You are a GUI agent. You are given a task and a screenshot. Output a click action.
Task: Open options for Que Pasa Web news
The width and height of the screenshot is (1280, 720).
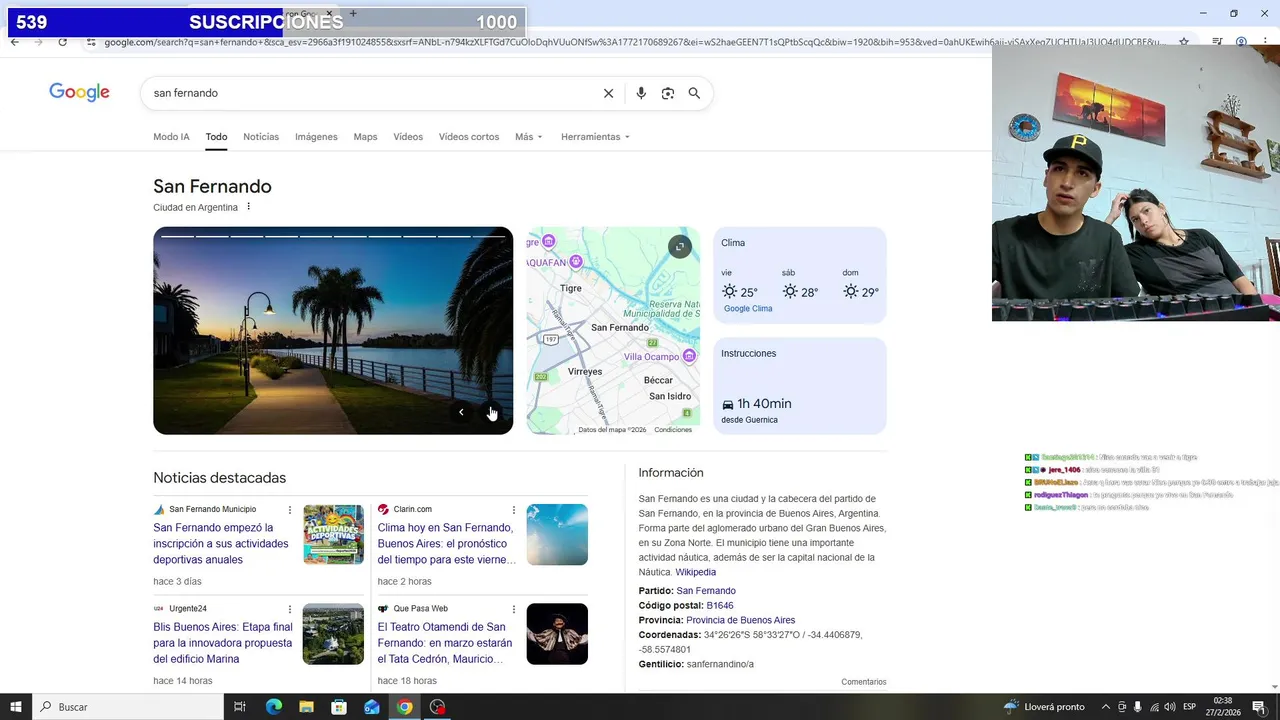tap(514, 609)
